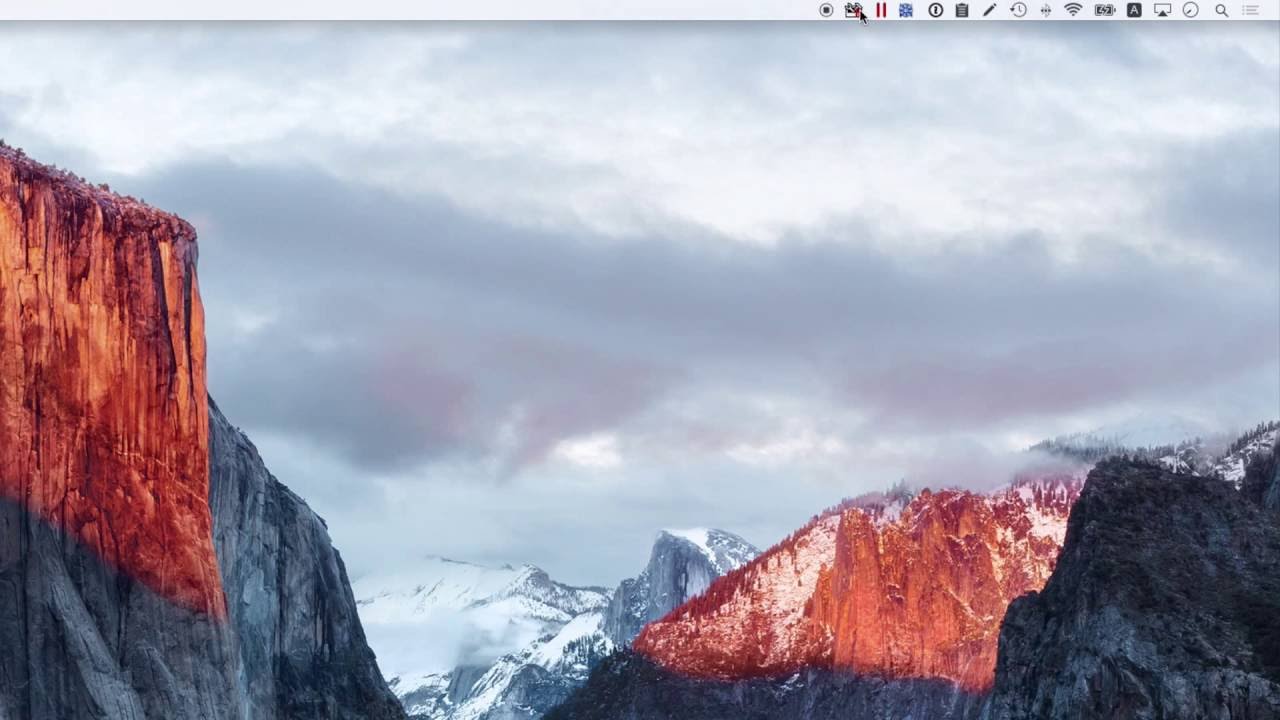The image size is (1280, 720).
Task: Open the clipboard manager menu bar icon
Action: (962, 10)
